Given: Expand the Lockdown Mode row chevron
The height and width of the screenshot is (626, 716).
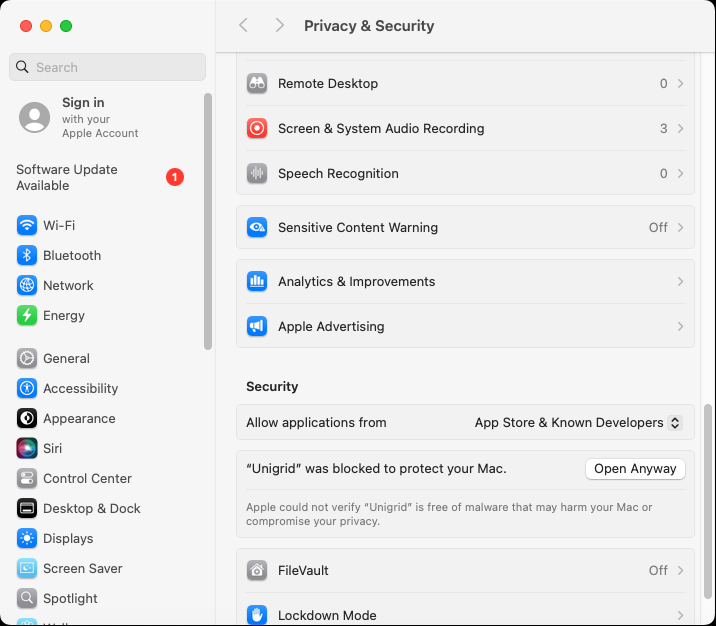Looking at the screenshot, I should [x=680, y=615].
